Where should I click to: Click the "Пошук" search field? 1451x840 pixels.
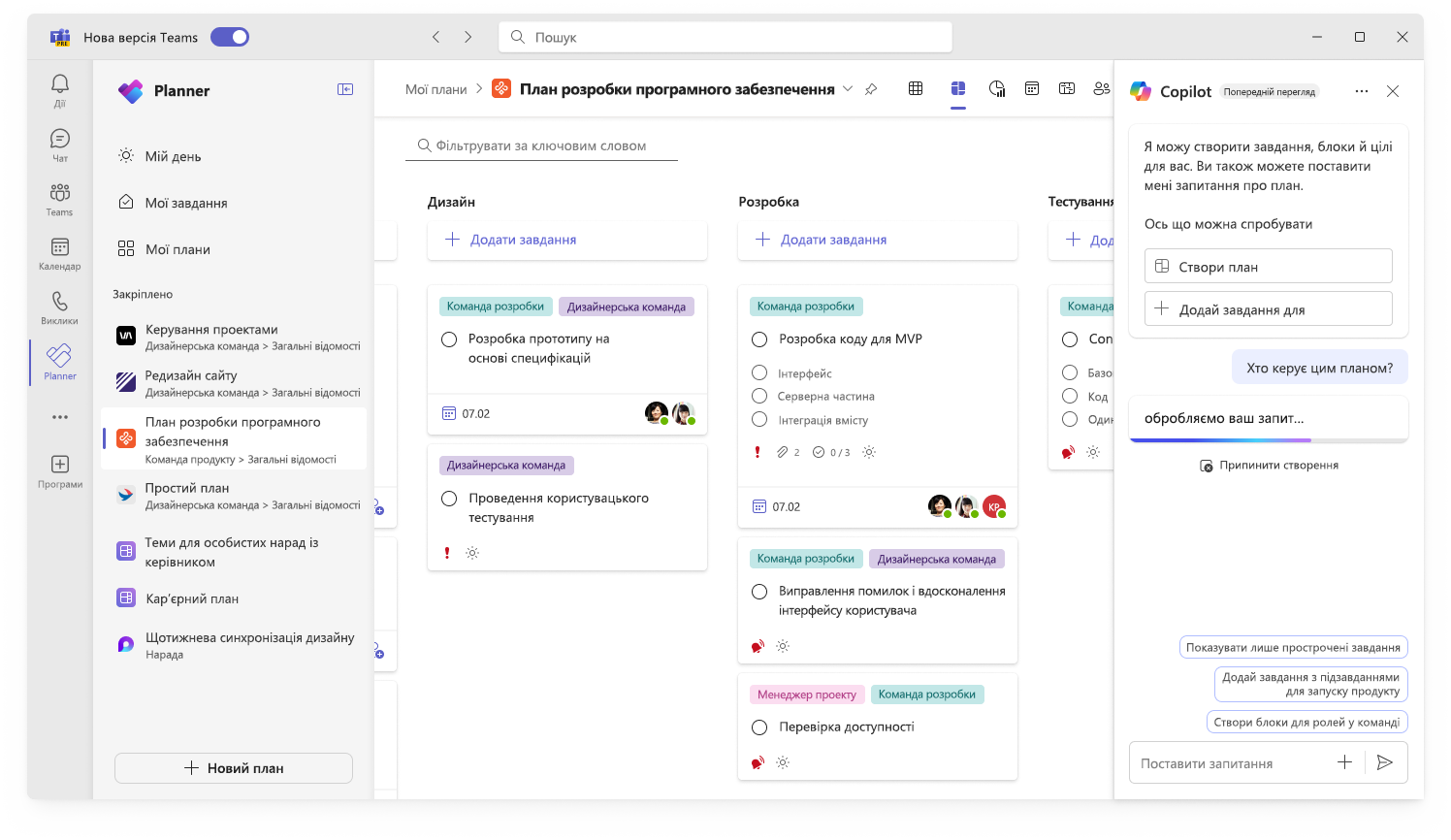tap(725, 37)
